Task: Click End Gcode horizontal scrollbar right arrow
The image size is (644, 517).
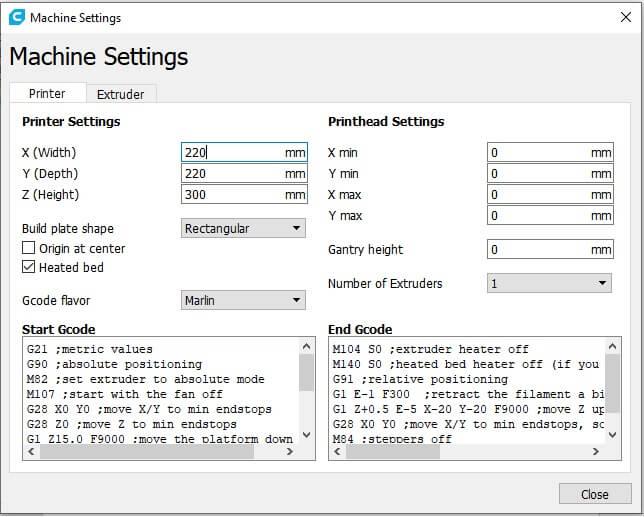Action: [597, 452]
